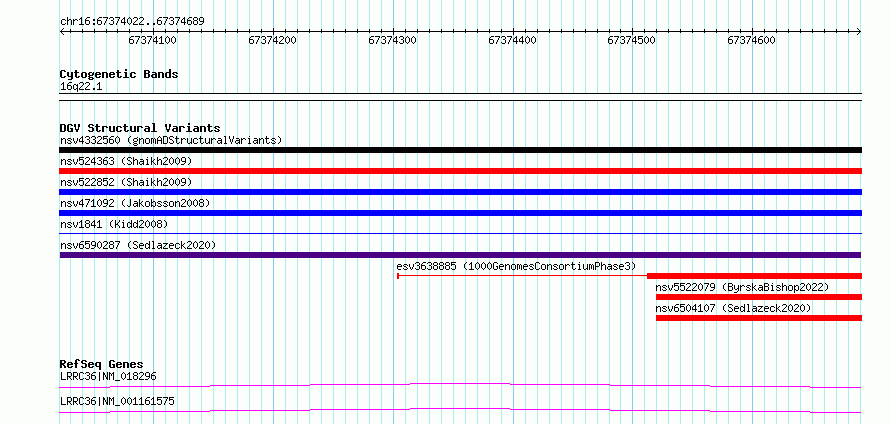Open the nsv1841 (Kidd2008) label
The height and width of the screenshot is (424, 890).
click(x=114, y=224)
